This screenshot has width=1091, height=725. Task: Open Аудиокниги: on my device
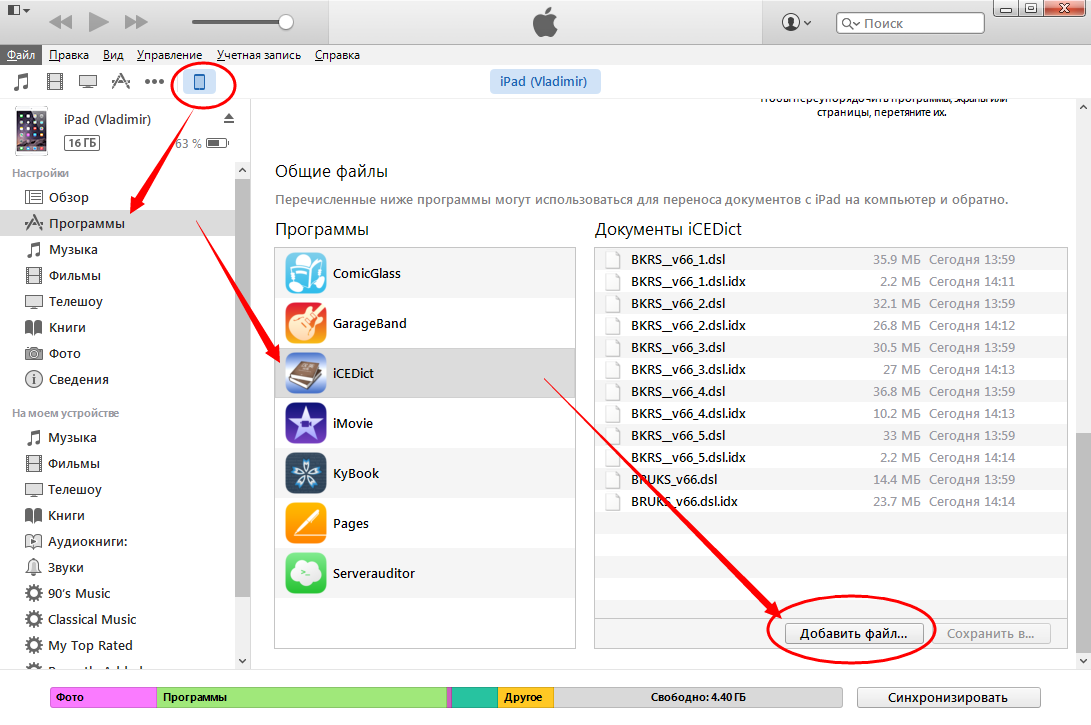(x=118, y=541)
